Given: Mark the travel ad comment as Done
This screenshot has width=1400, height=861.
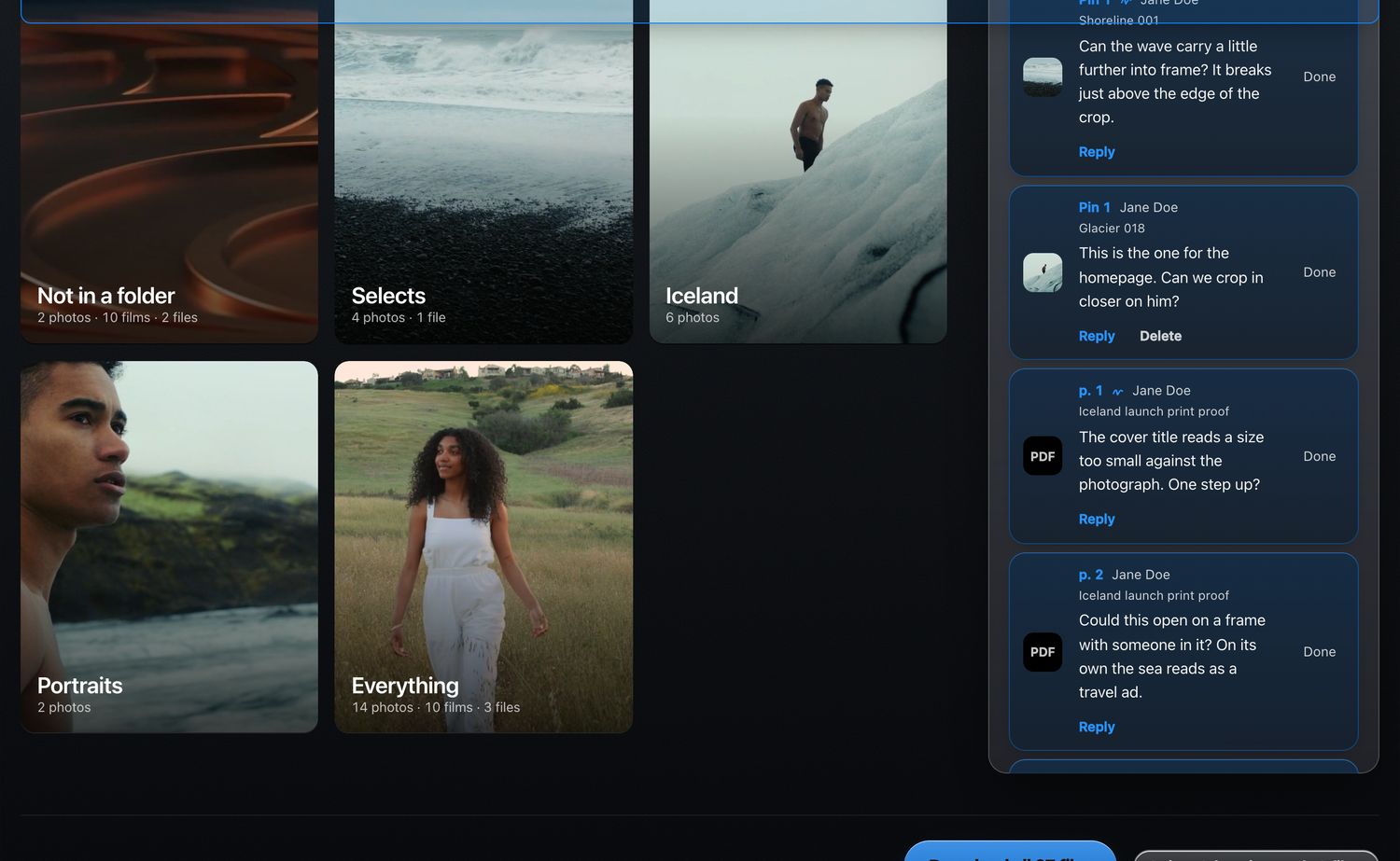Looking at the screenshot, I should pyautogui.click(x=1320, y=652).
